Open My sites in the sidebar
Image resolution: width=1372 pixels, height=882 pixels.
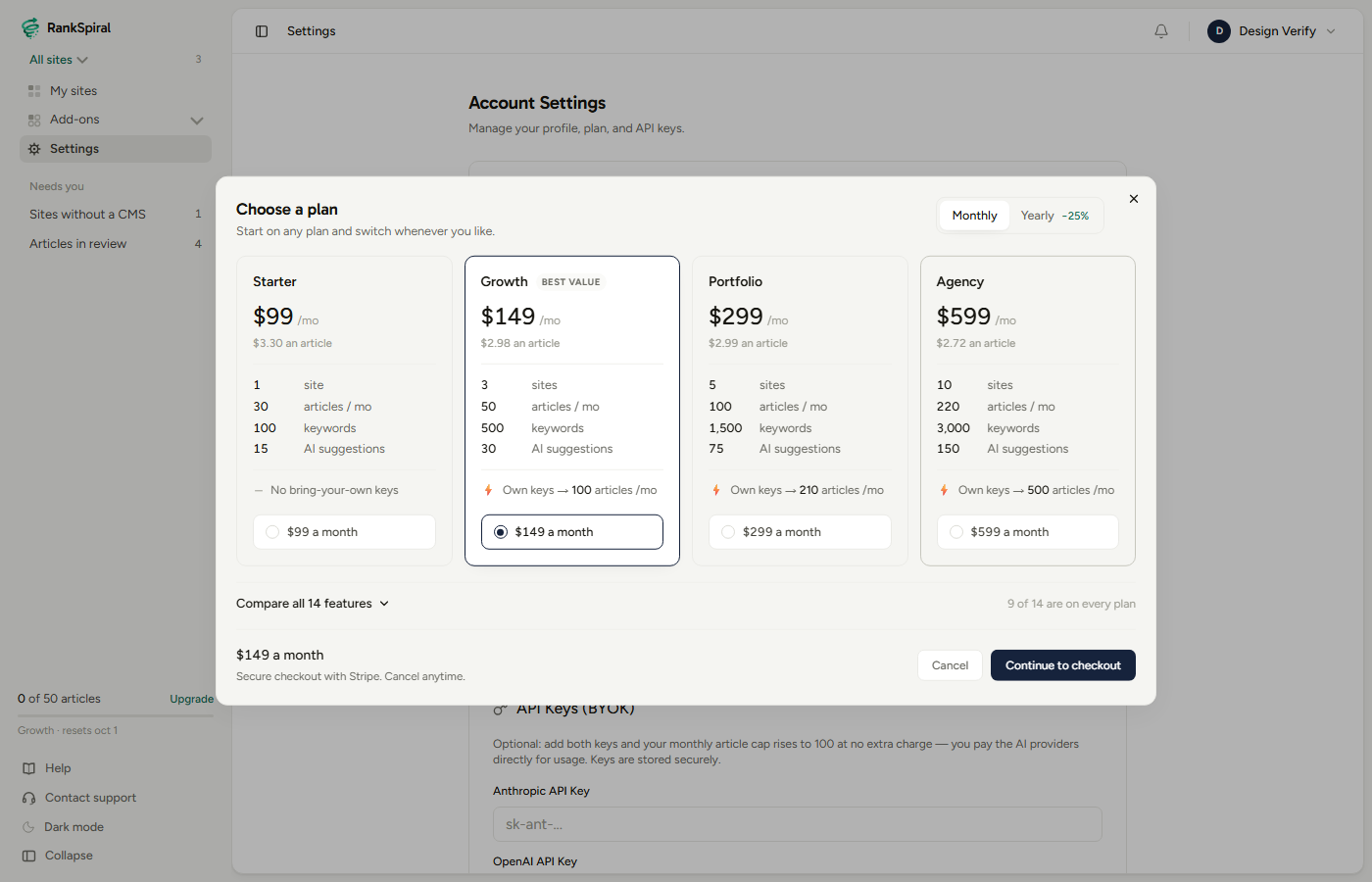point(116,91)
